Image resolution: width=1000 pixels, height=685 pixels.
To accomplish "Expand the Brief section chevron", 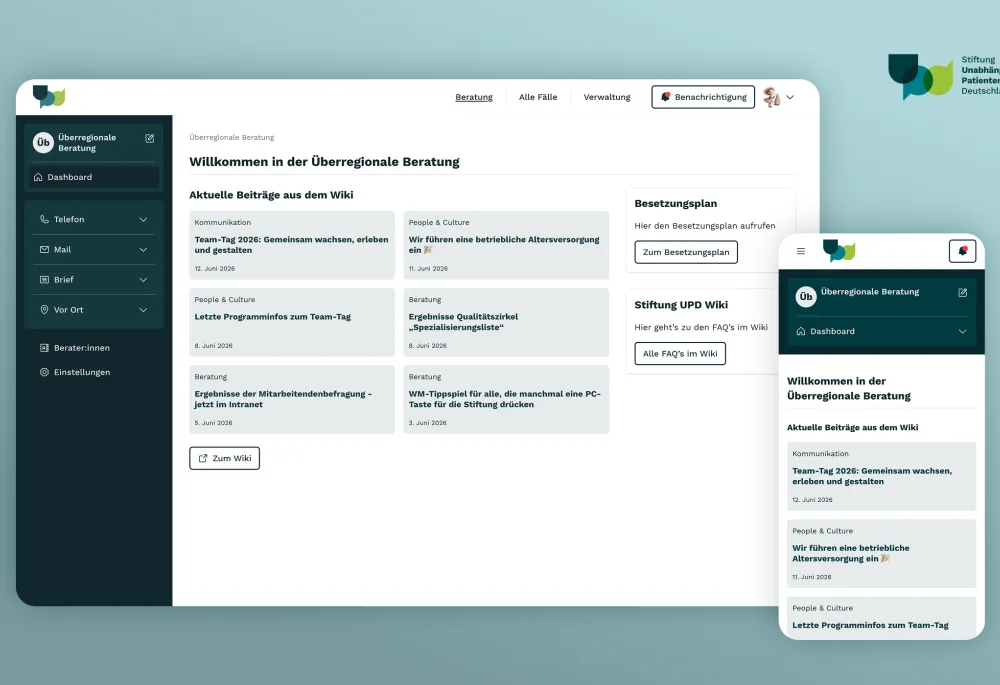I will (143, 279).
